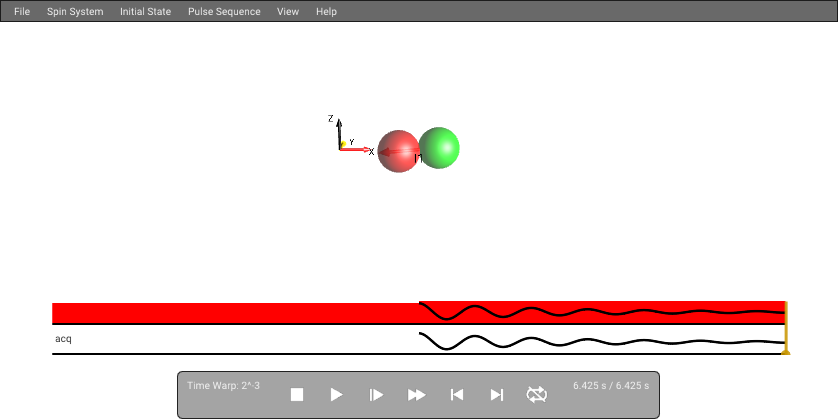Open the File menu

[22, 11]
